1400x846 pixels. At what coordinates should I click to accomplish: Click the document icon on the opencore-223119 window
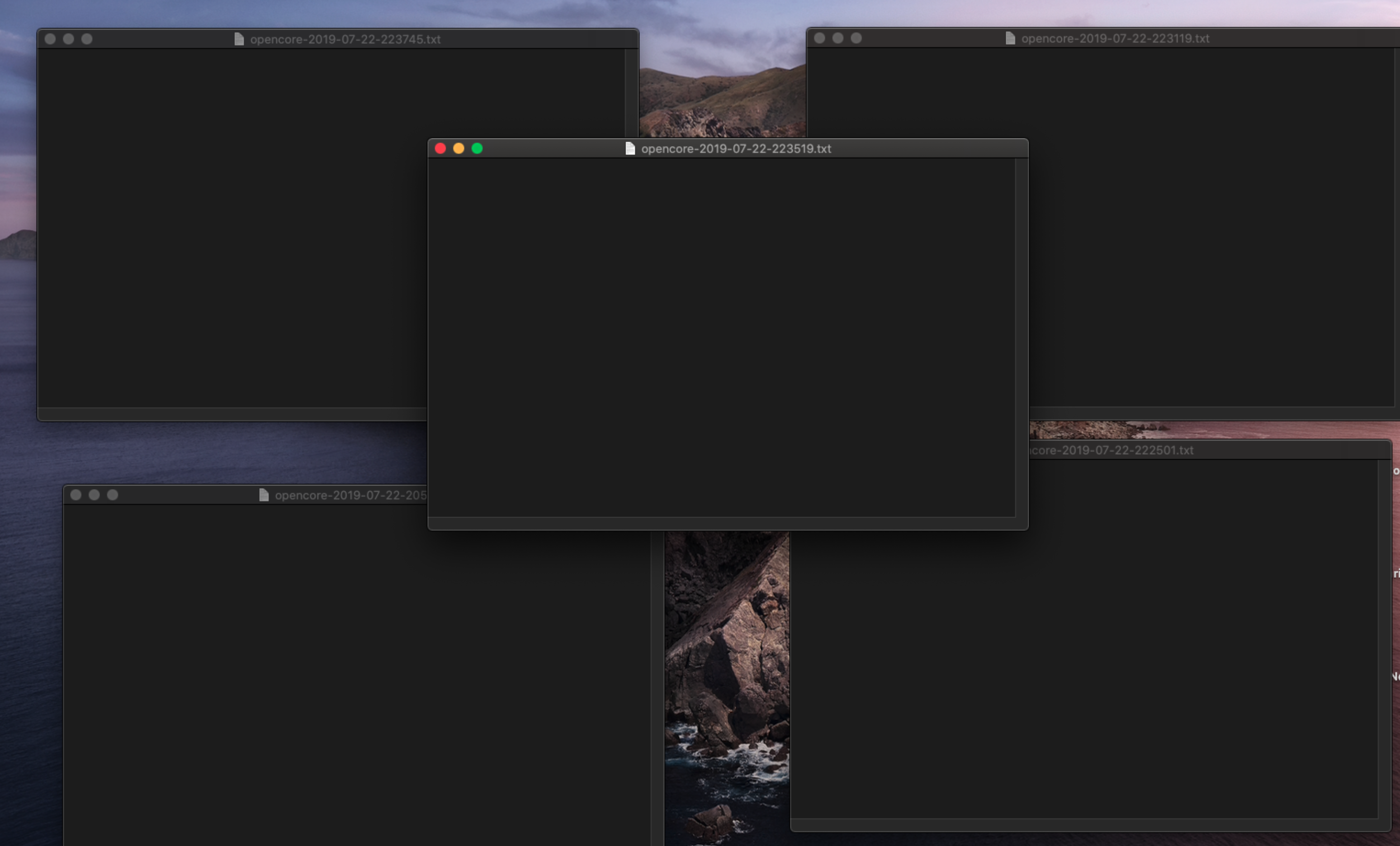pyautogui.click(x=1010, y=38)
